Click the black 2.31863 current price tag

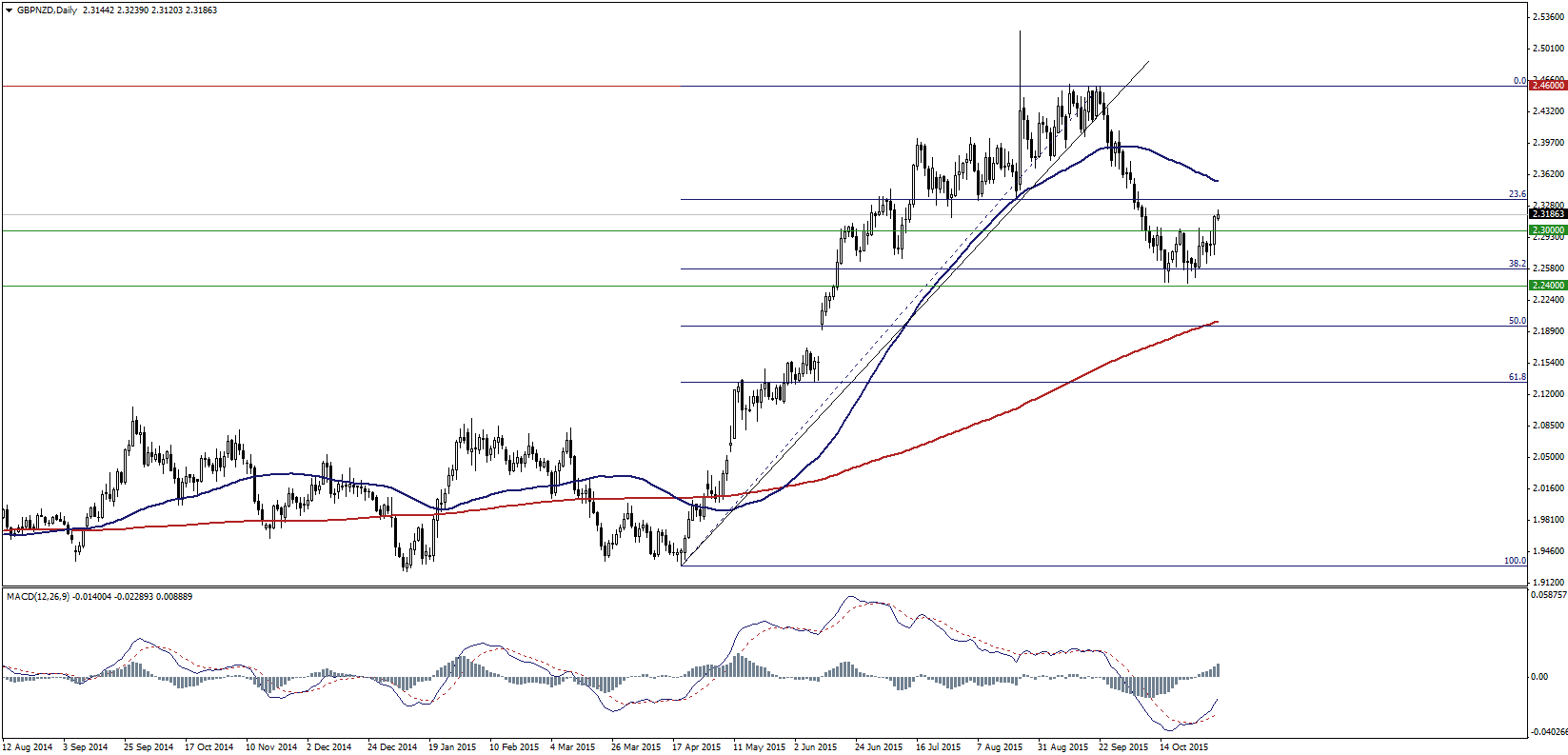pos(1547,214)
